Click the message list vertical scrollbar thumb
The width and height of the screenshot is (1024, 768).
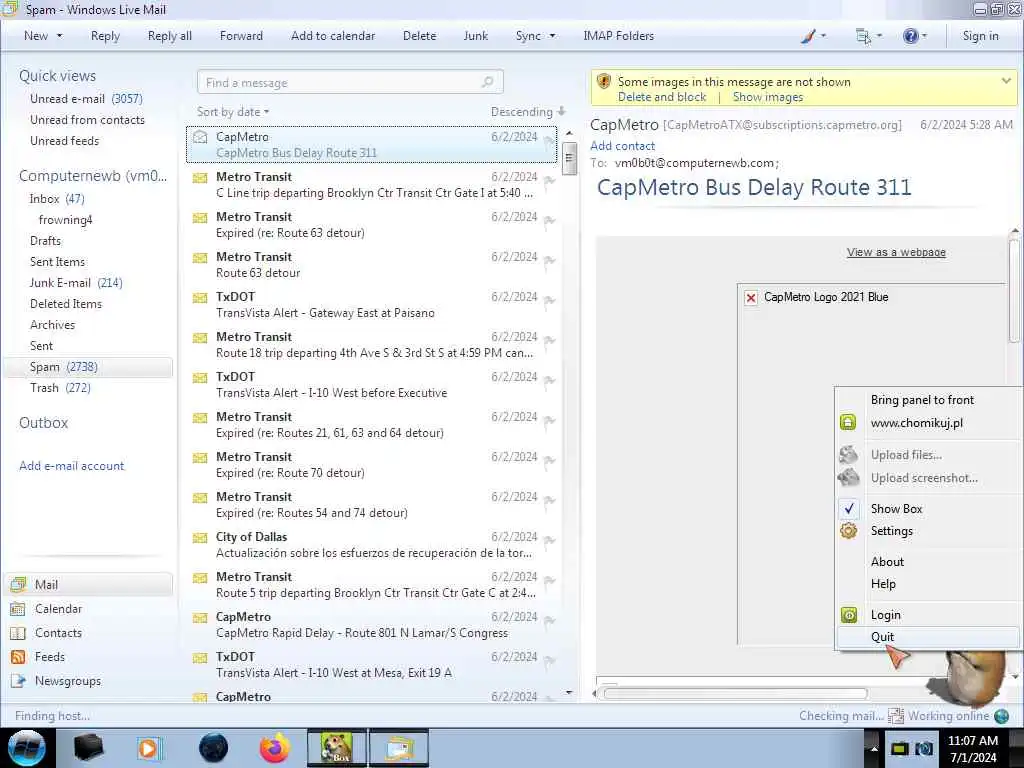[x=569, y=159]
